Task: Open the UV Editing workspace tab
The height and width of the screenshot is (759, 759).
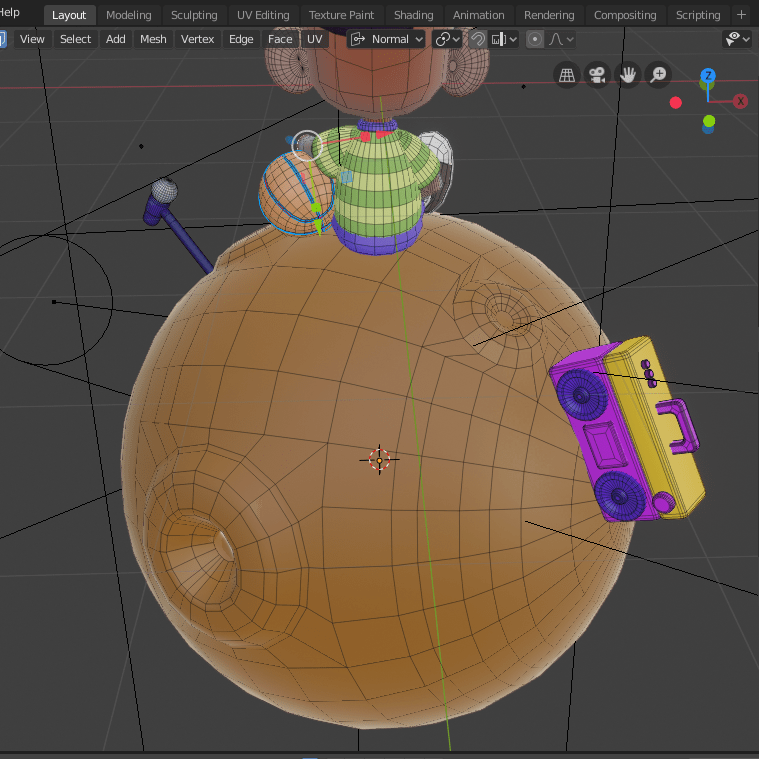Action: tap(263, 15)
